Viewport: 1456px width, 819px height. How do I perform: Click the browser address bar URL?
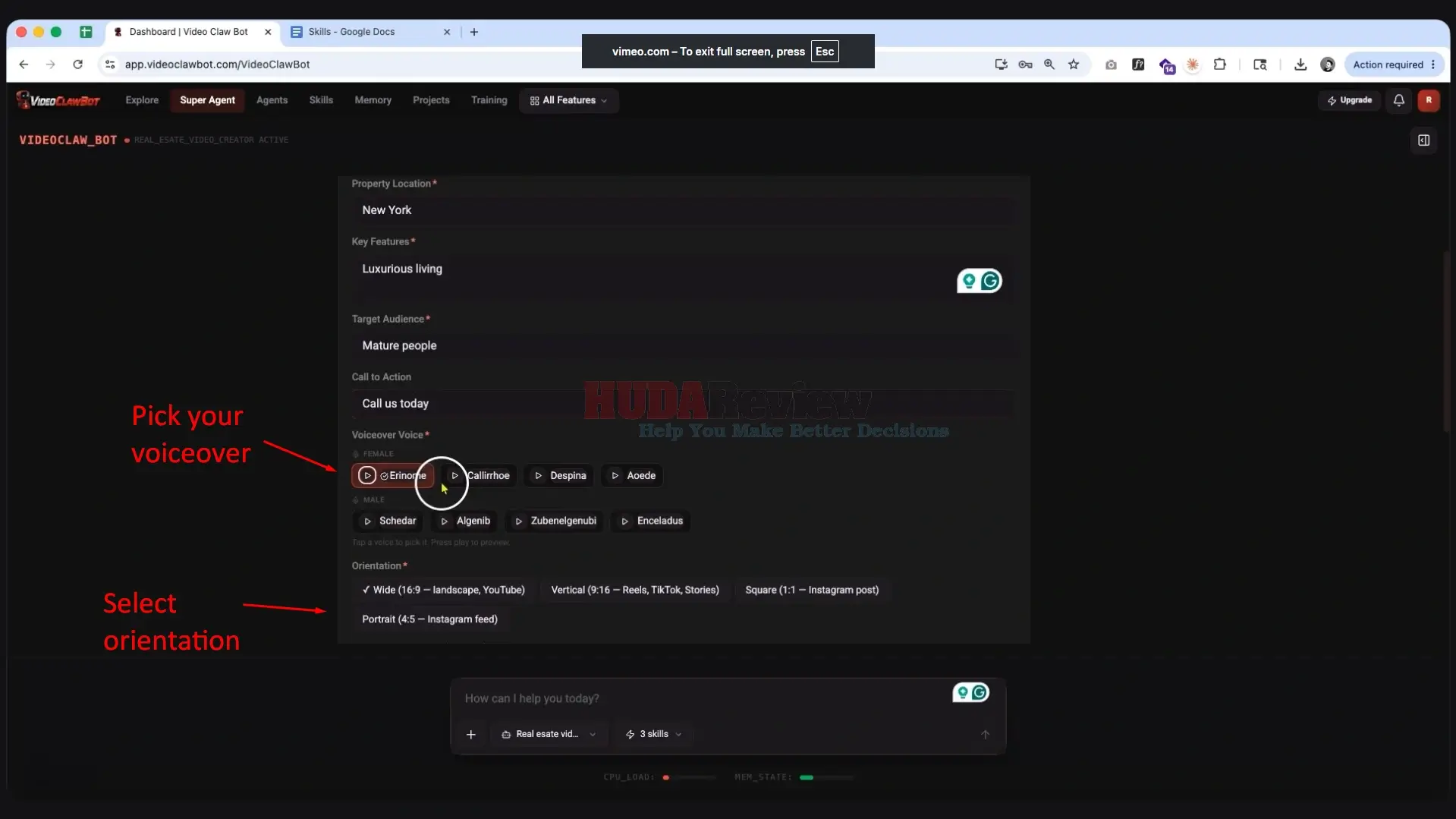[217, 65]
